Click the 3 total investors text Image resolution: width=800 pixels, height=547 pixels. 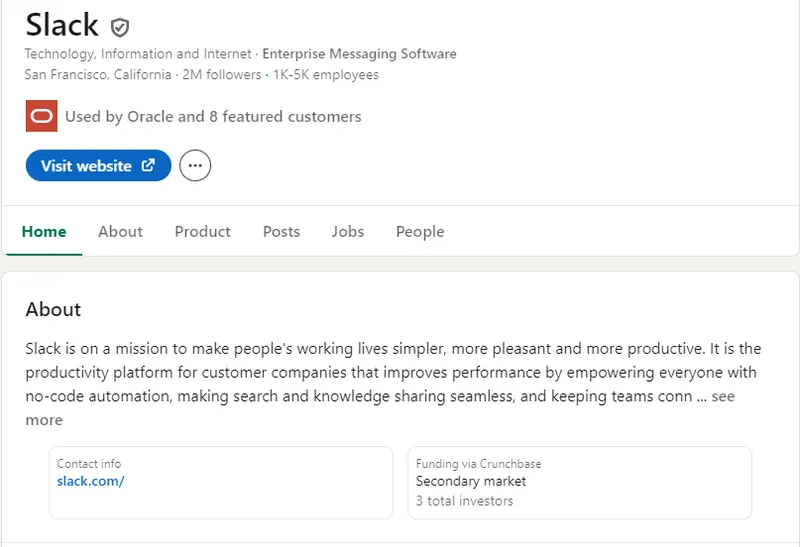[x=464, y=501]
